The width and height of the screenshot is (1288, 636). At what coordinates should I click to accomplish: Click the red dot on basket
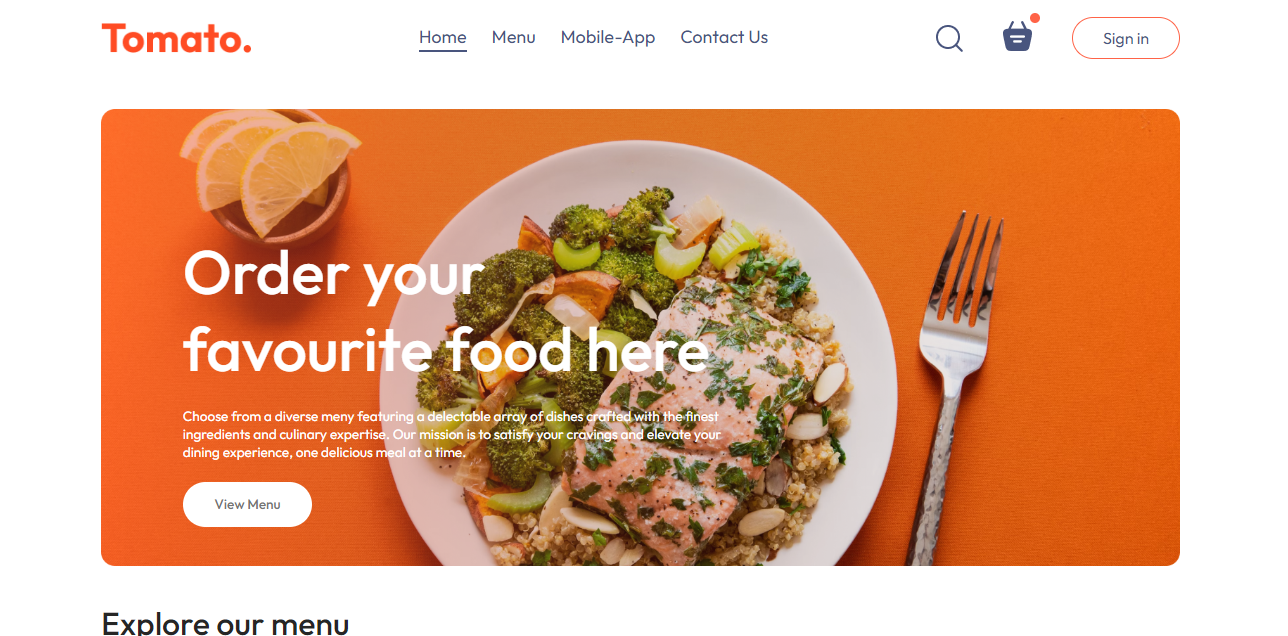[1035, 18]
